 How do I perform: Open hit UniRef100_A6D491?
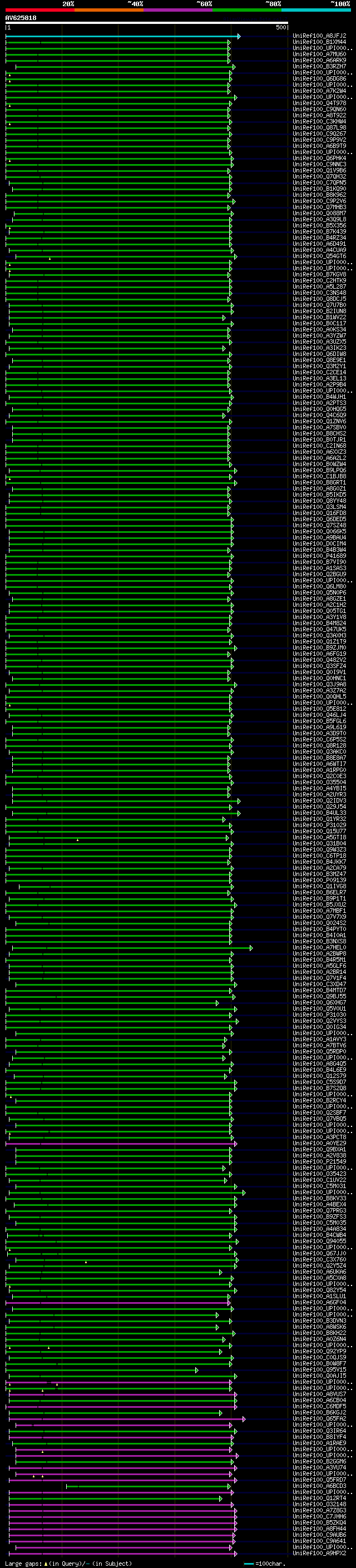coord(319,244)
